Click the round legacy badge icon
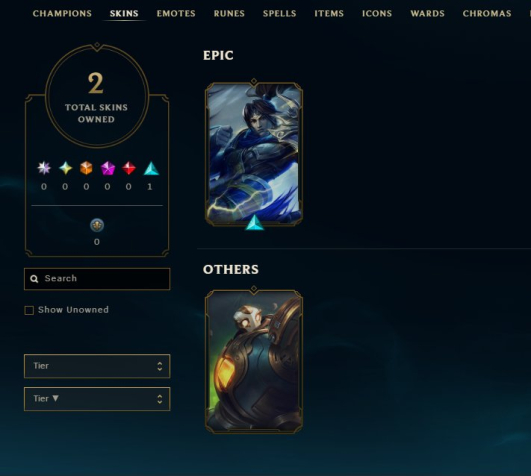This screenshot has height=476, width=531. [x=97, y=225]
